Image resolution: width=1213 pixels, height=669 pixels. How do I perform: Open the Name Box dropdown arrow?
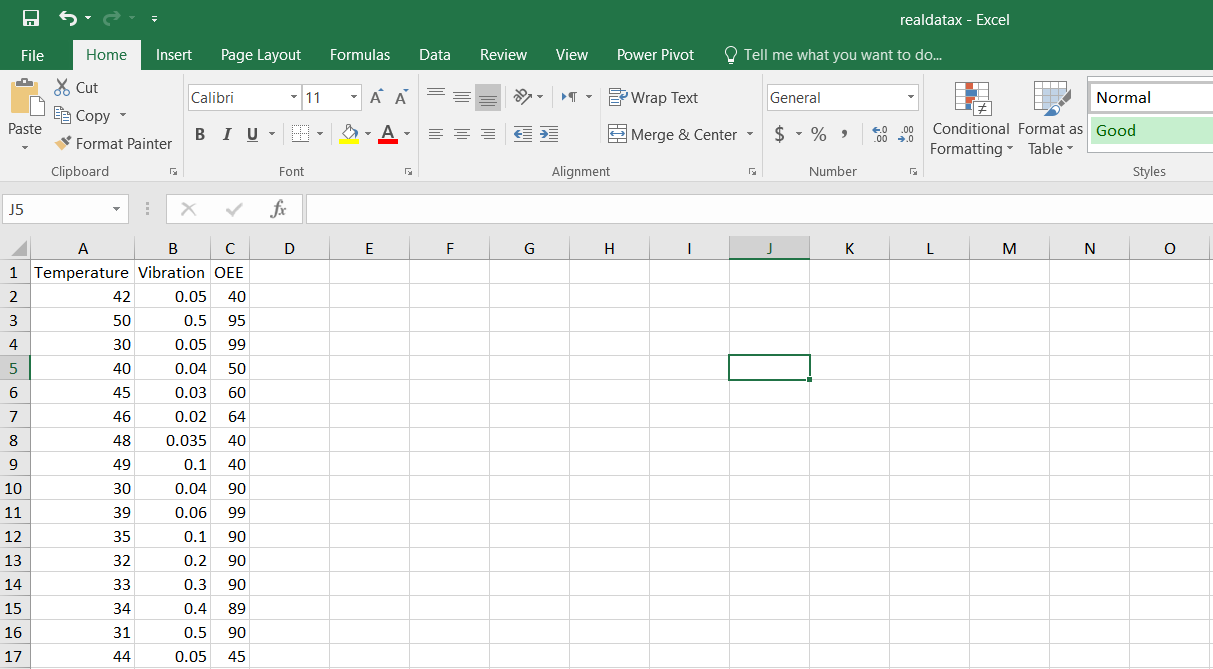click(x=116, y=210)
